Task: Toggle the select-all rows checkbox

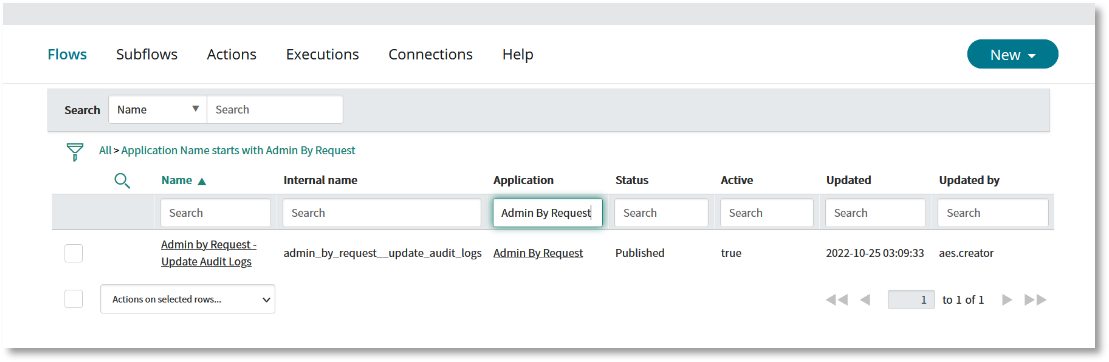Action: 74,299
